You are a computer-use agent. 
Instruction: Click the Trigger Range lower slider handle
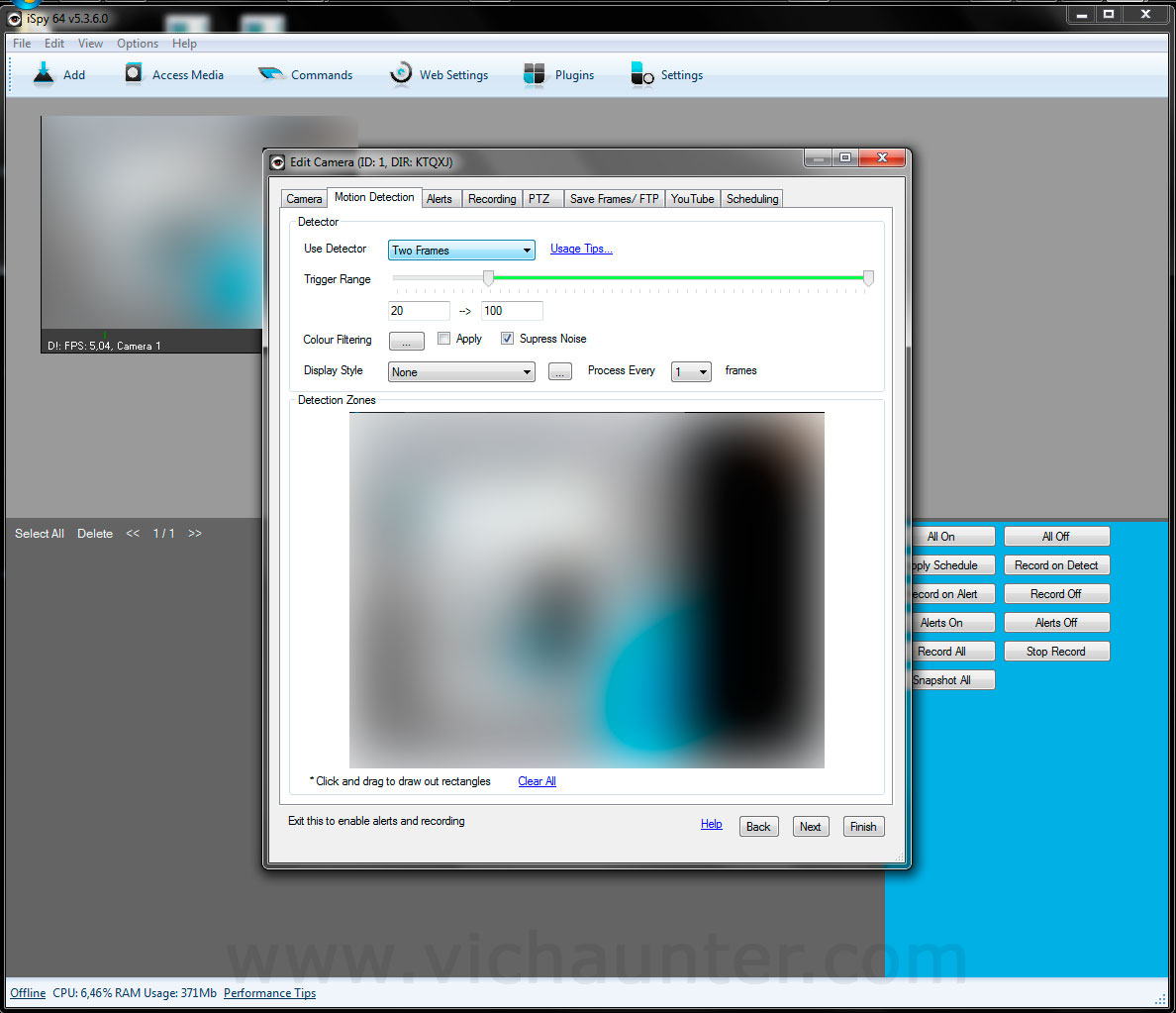point(488,278)
